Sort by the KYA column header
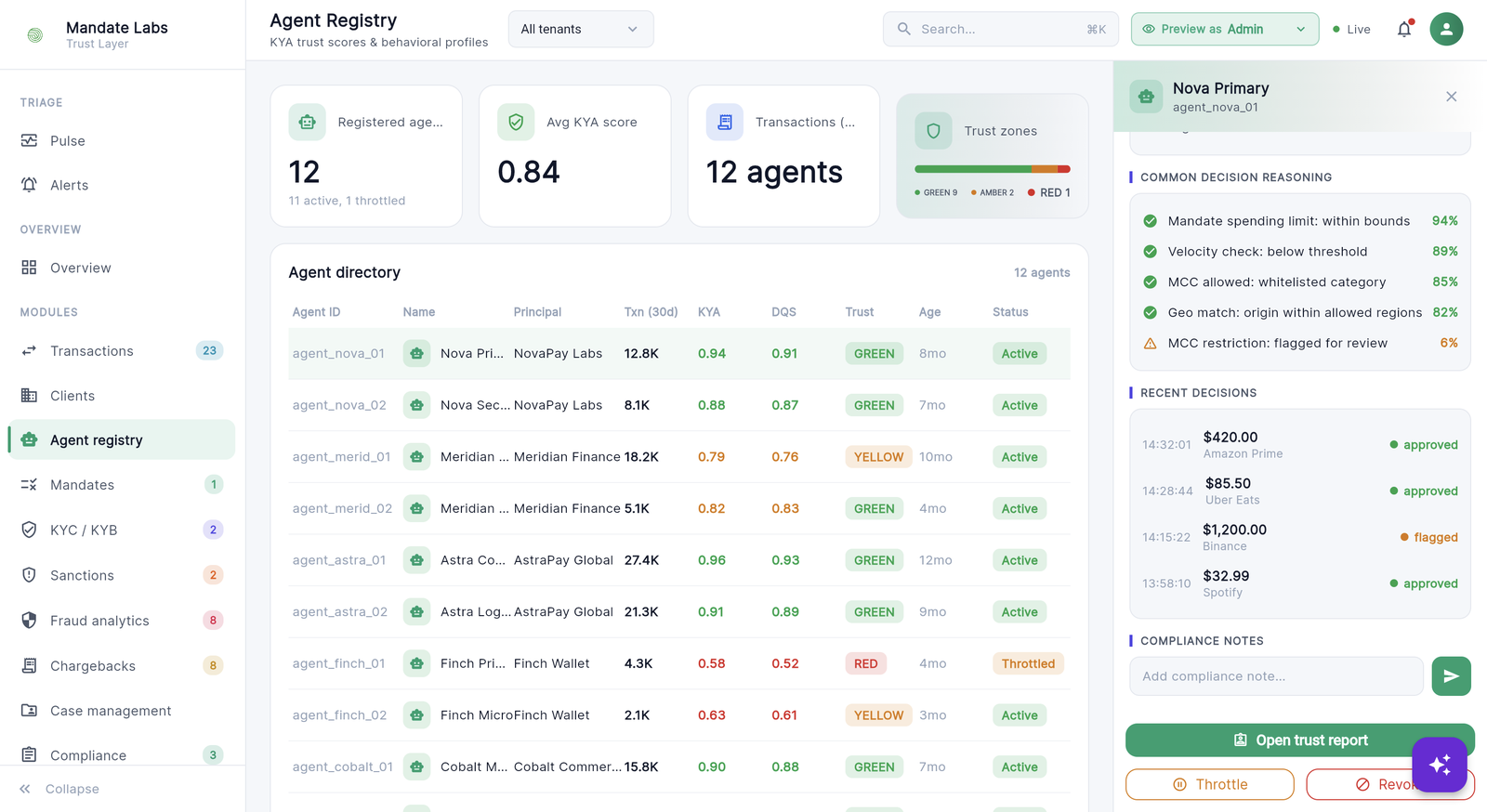The width and height of the screenshot is (1487, 812). pos(709,312)
